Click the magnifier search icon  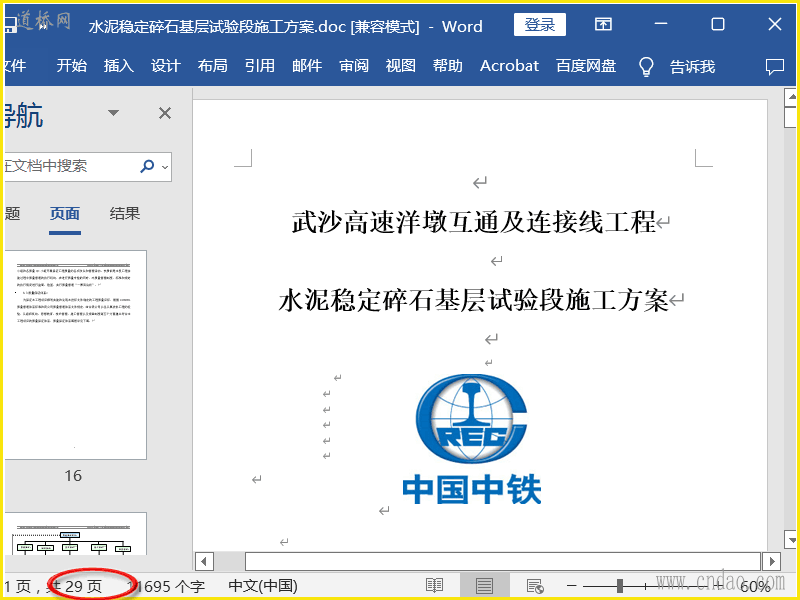coord(147,166)
